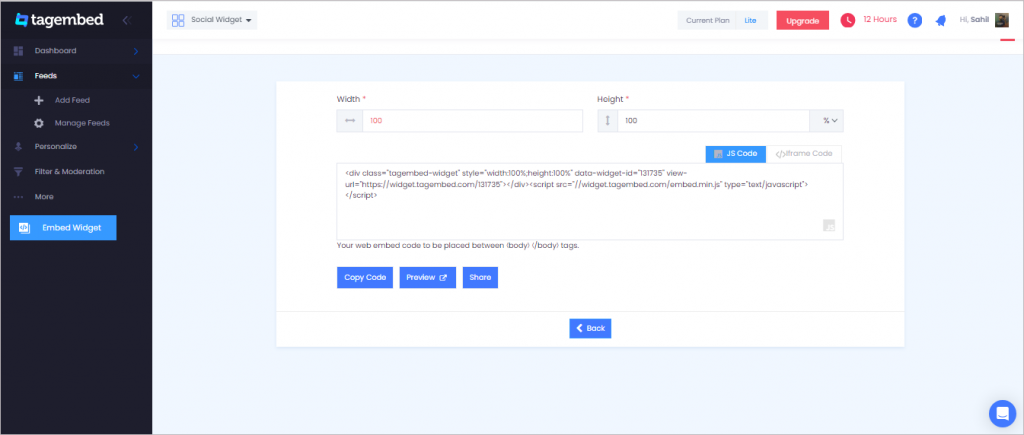Expand the Dashboard menu chevron
This screenshot has height=435, width=1024.
click(136, 51)
